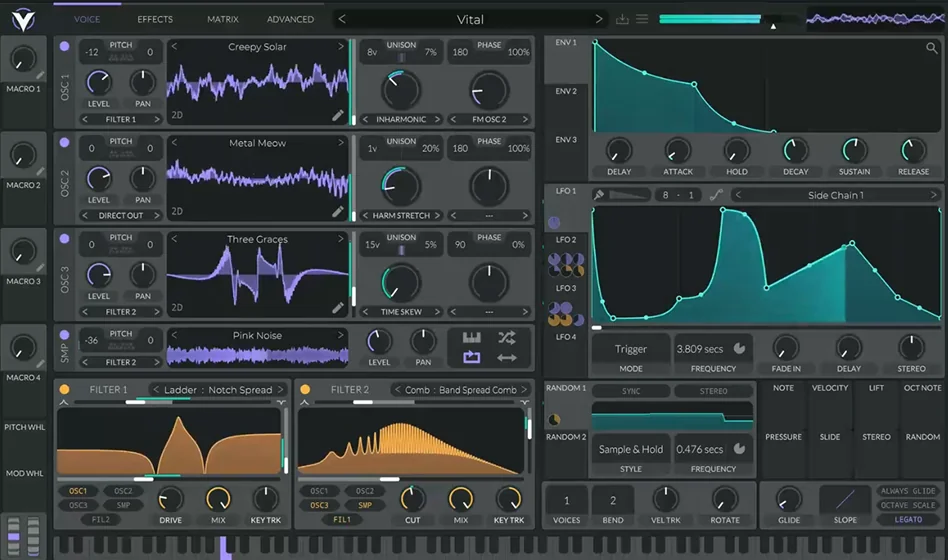Toggle the LEGATO option
The height and width of the screenshot is (560, 948).
pyautogui.click(x=908, y=519)
